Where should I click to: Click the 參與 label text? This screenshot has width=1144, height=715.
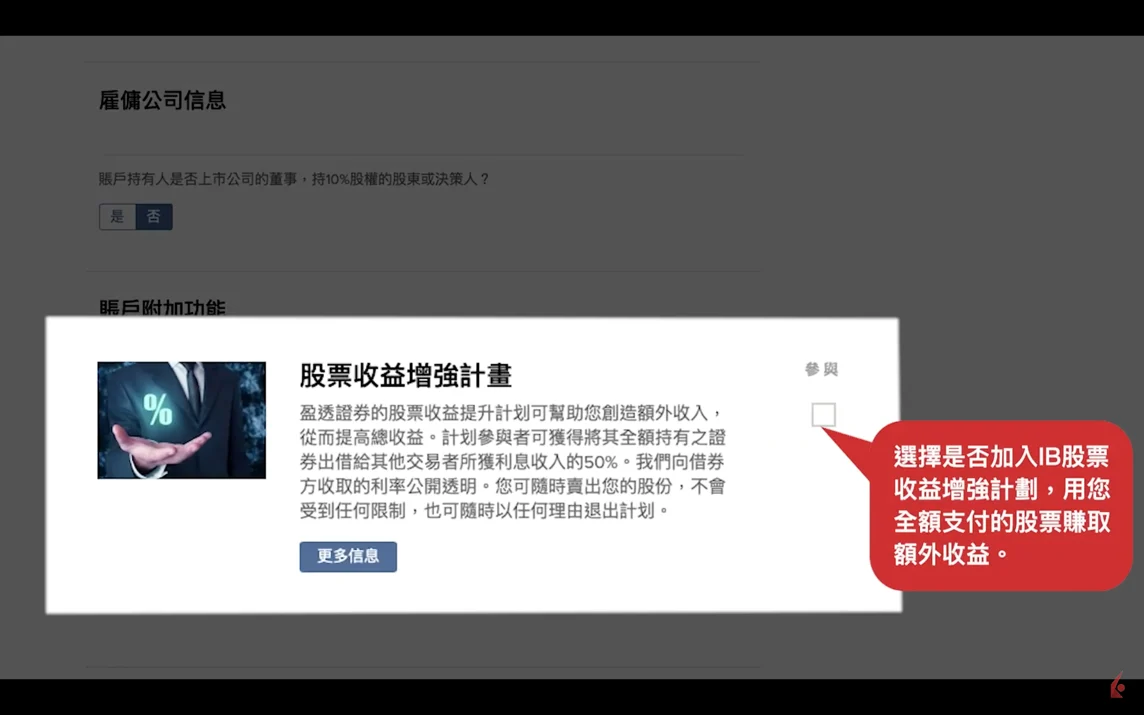click(822, 369)
